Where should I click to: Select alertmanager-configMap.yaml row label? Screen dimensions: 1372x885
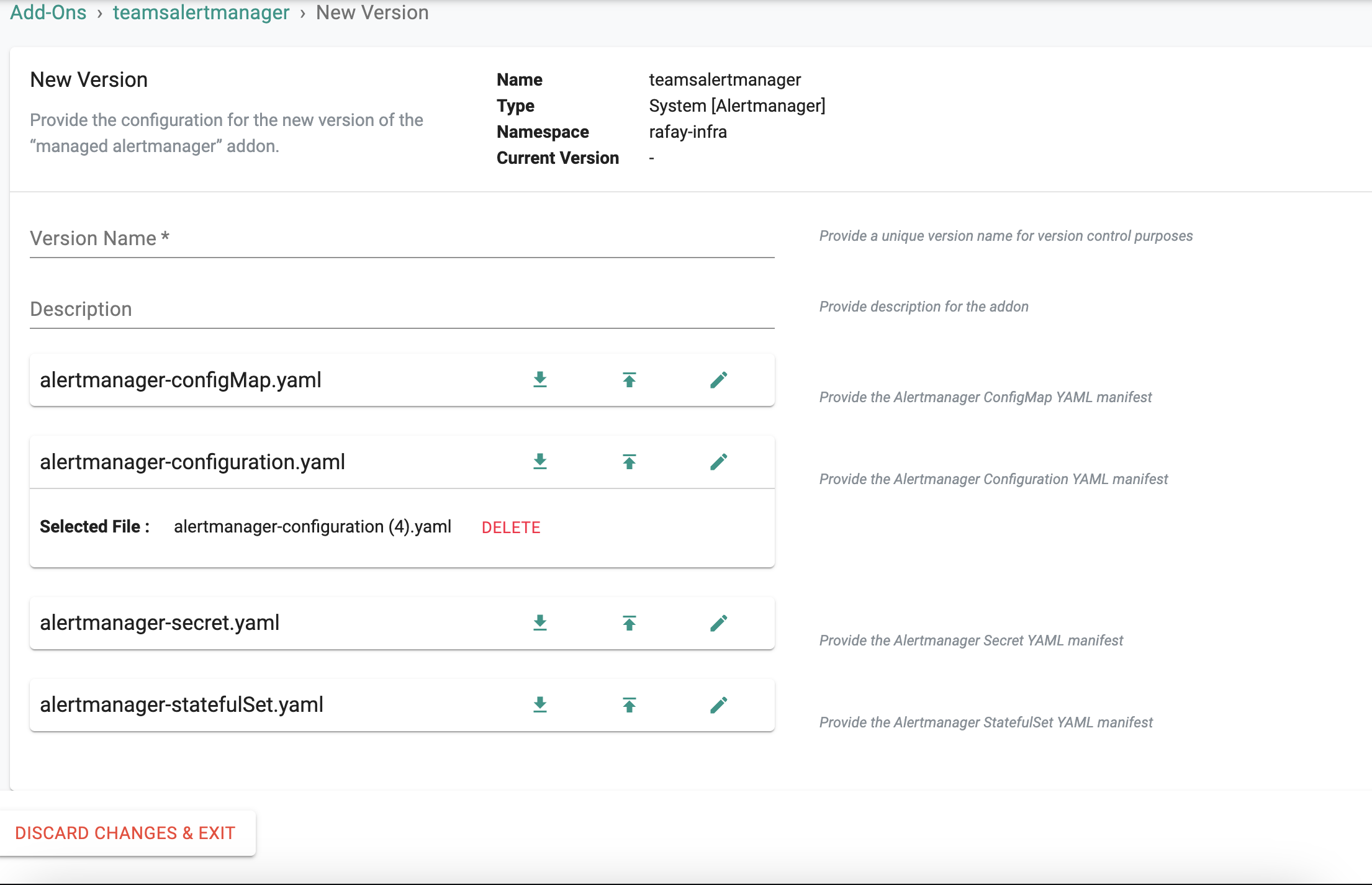point(181,380)
